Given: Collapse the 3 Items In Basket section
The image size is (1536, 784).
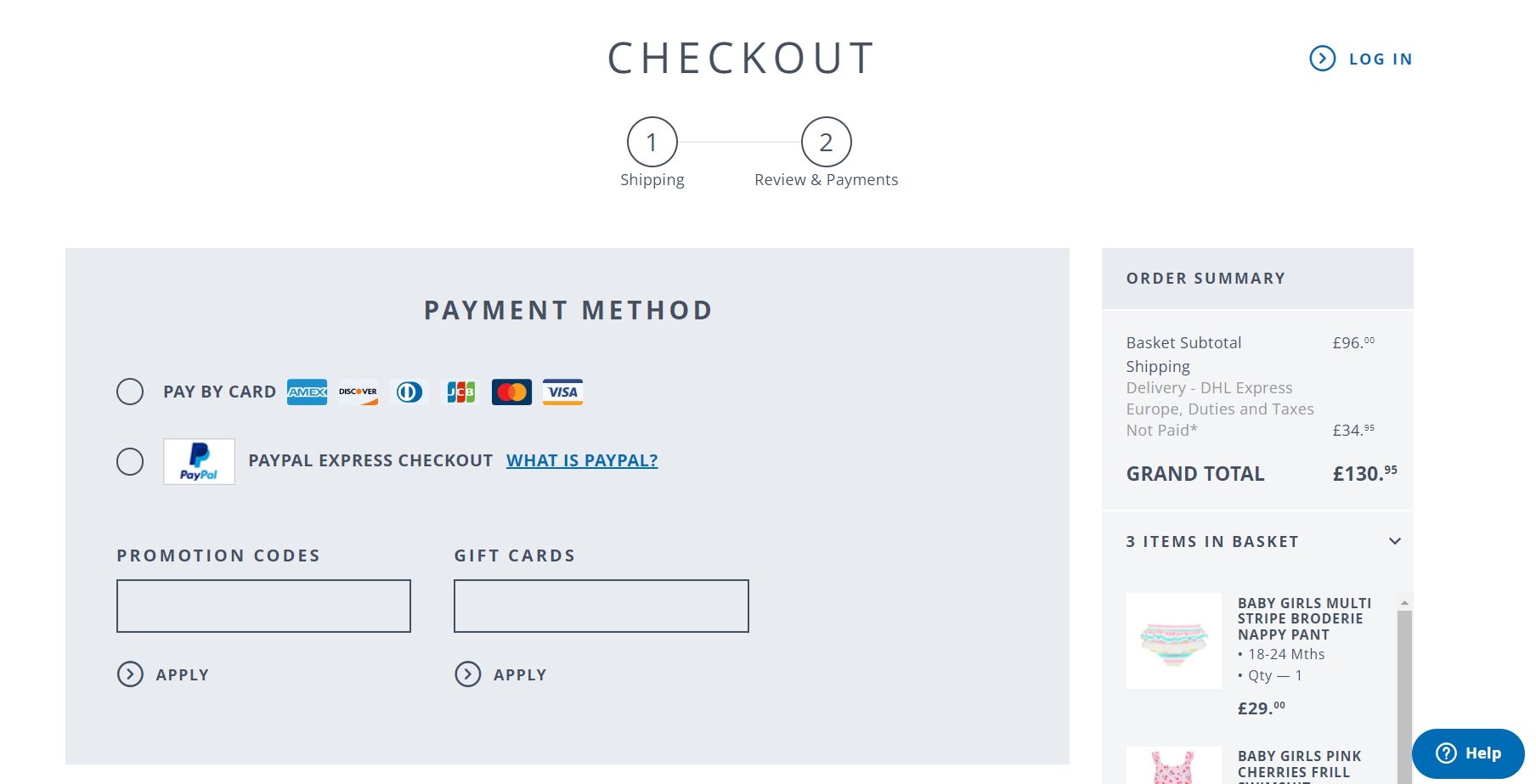Looking at the screenshot, I should pyautogui.click(x=1395, y=541).
